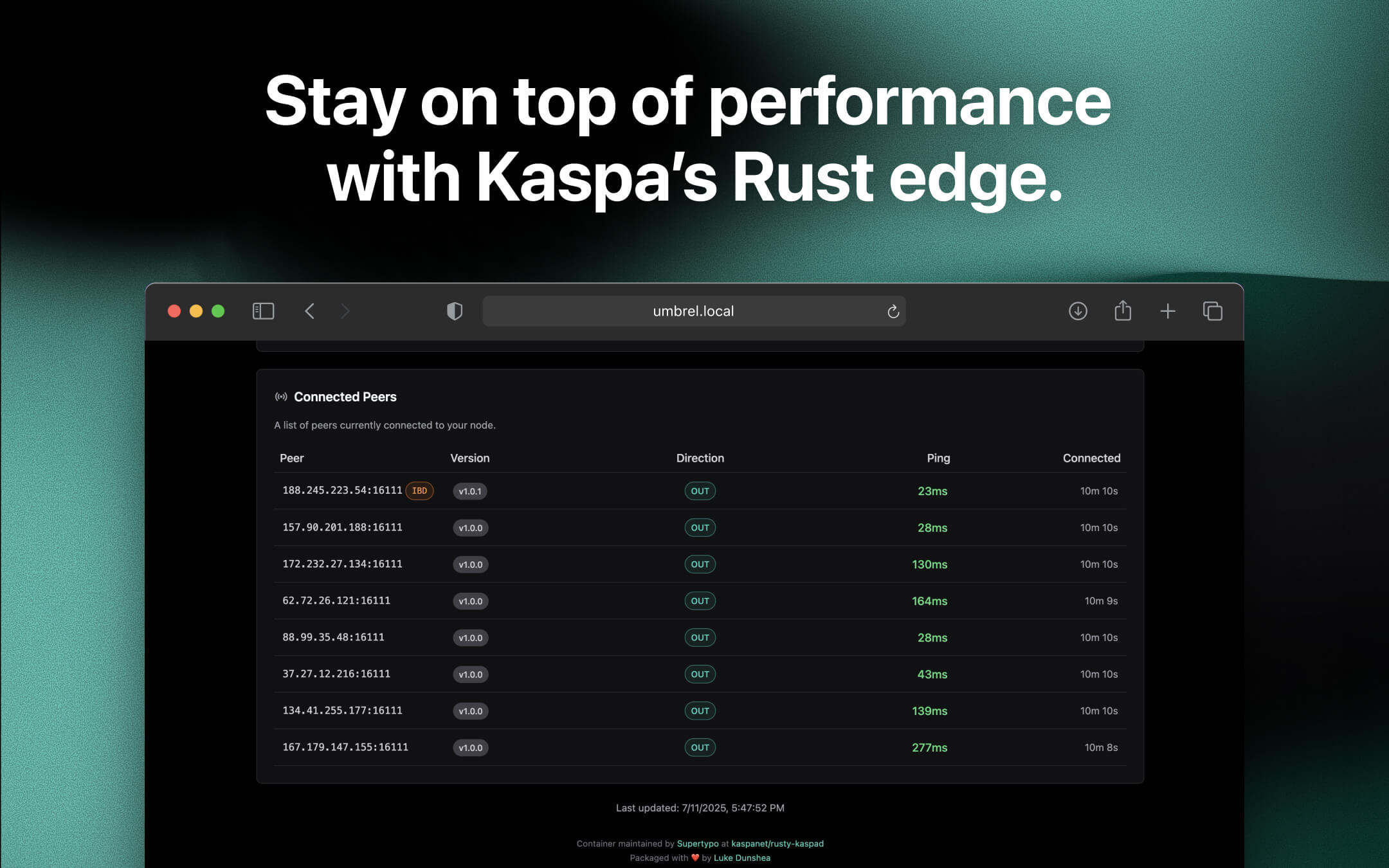Select the OUT direction badge for peer 62.72.26.121
Image resolution: width=1389 pixels, height=868 pixels.
click(700, 601)
